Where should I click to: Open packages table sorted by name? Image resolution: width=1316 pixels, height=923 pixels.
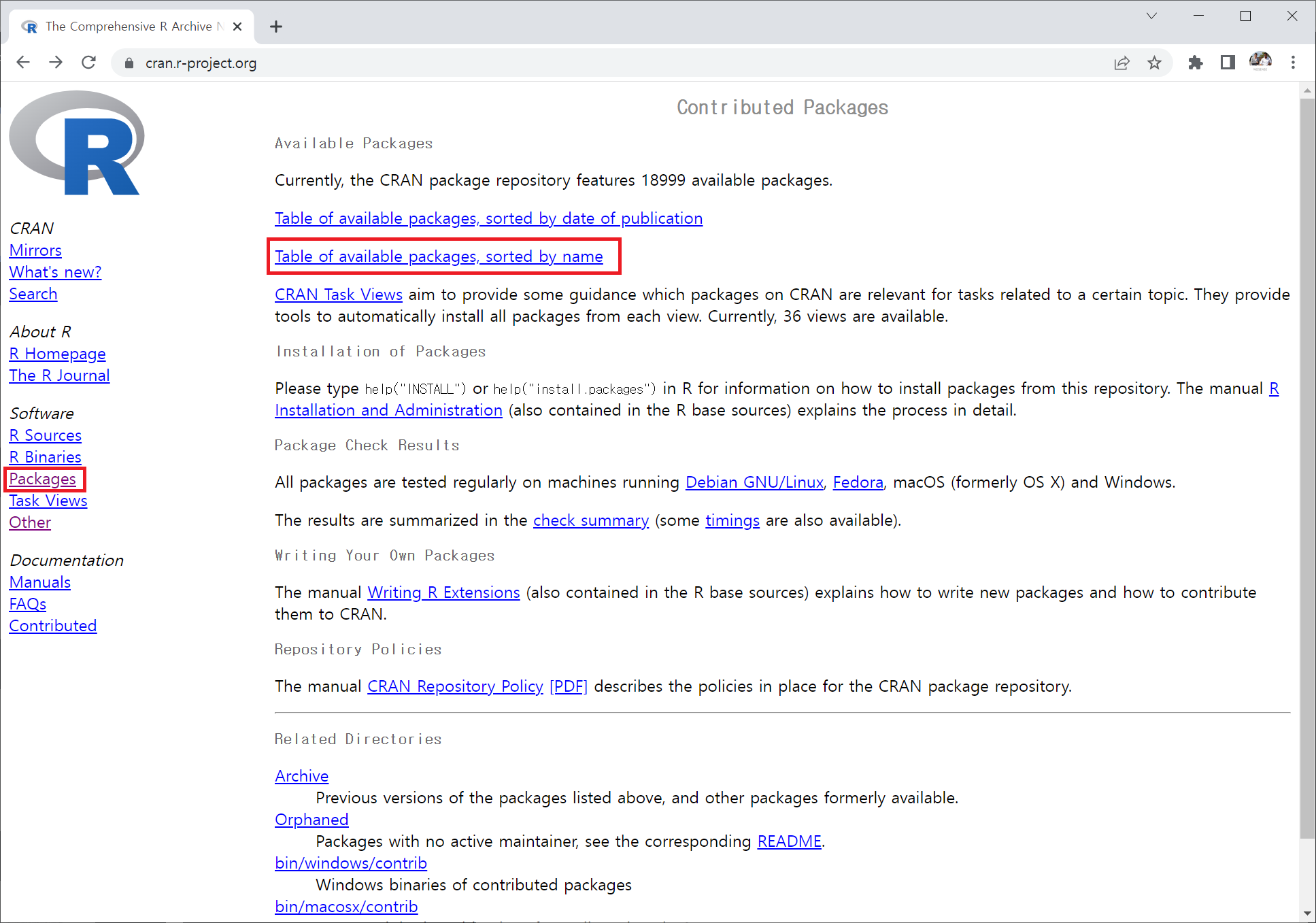[439, 256]
